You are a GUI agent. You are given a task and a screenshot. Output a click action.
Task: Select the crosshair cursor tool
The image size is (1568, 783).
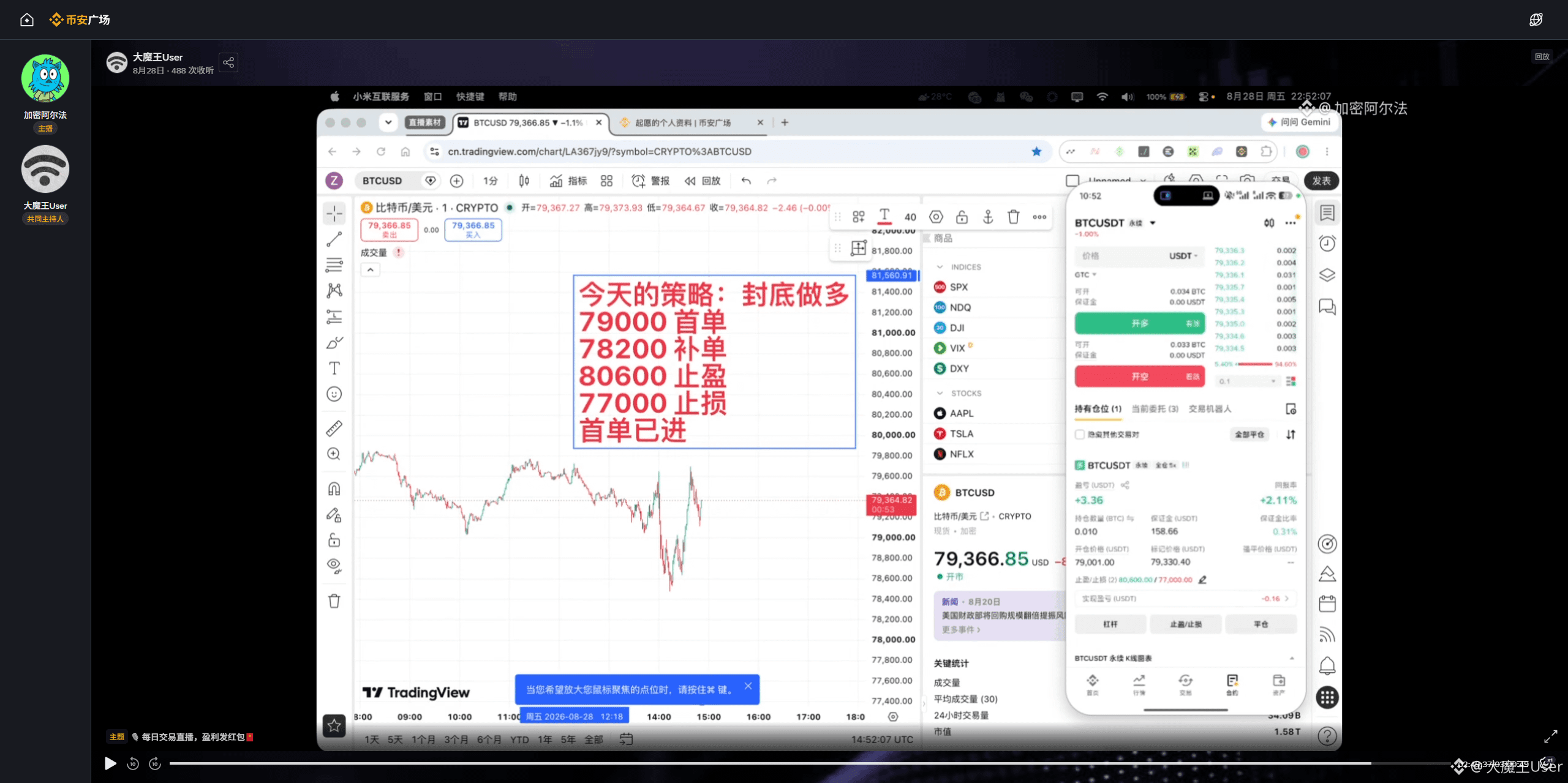(334, 214)
